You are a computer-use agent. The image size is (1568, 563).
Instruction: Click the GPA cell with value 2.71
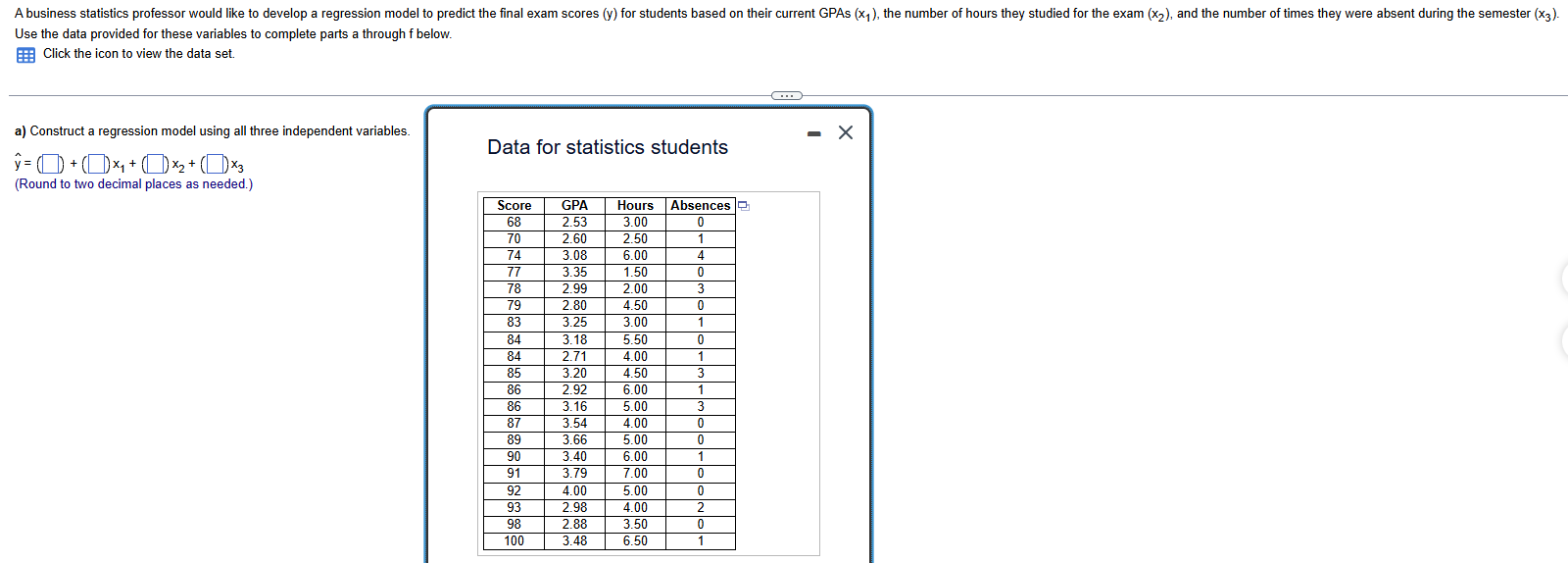pyautogui.click(x=574, y=357)
